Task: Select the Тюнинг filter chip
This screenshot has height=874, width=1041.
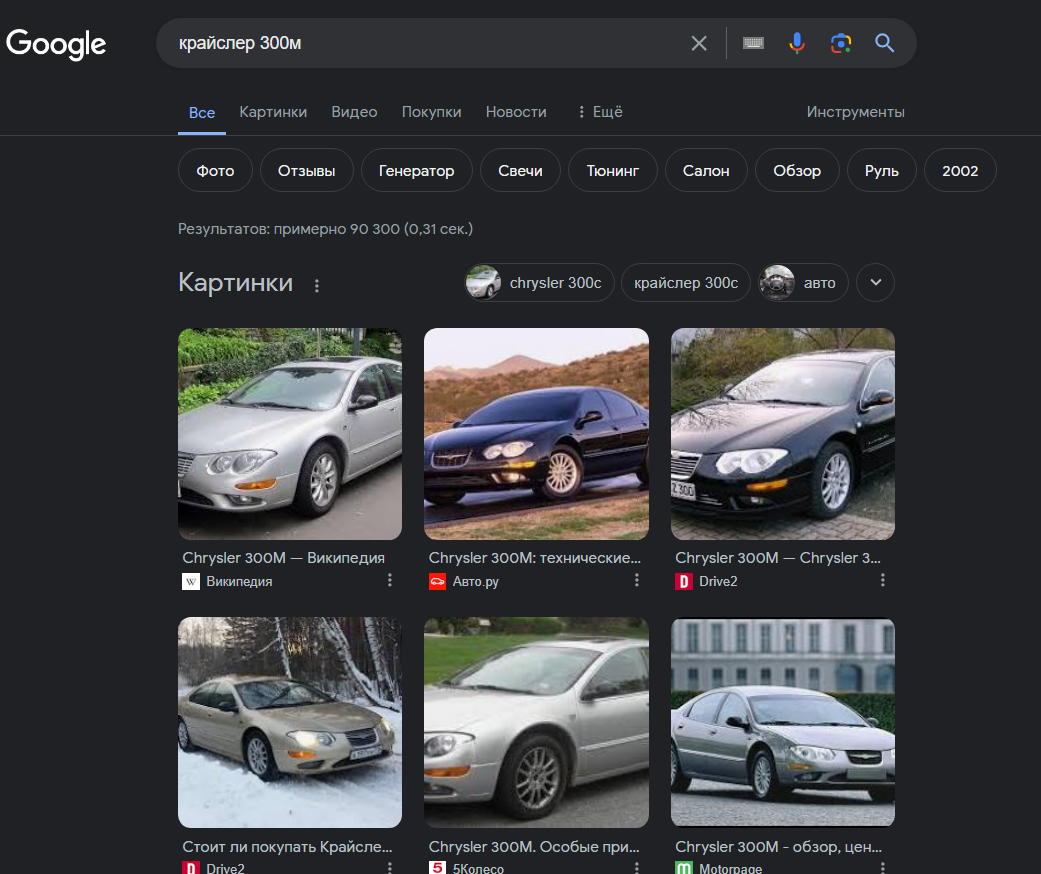Action: pyautogui.click(x=612, y=171)
